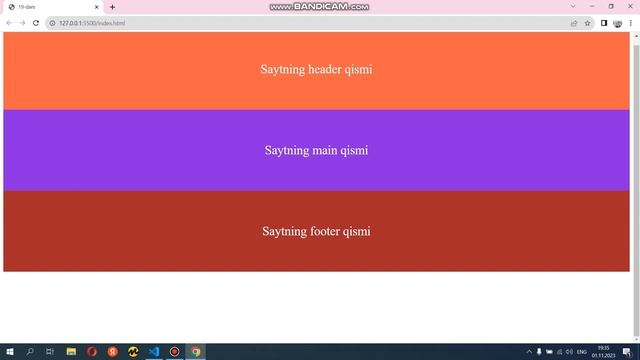Go back using the browser back arrow

click(9, 23)
